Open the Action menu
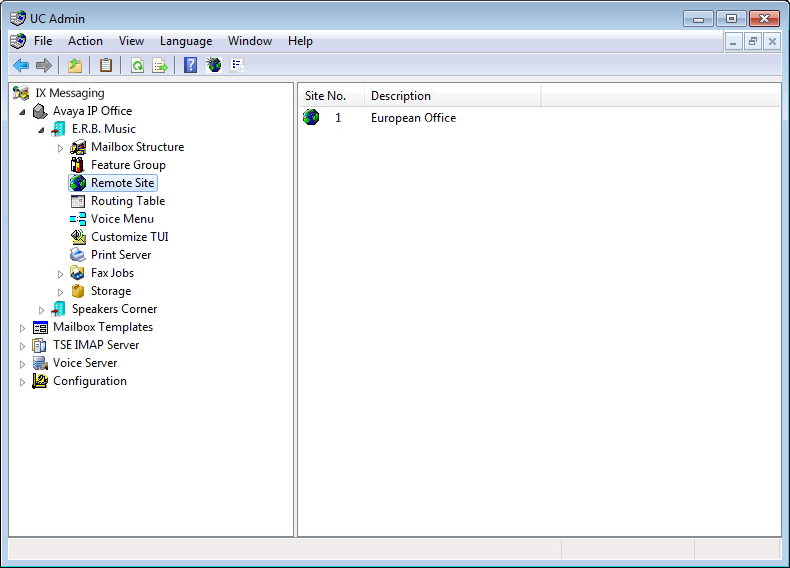Image resolution: width=790 pixels, height=568 pixels. 85,41
